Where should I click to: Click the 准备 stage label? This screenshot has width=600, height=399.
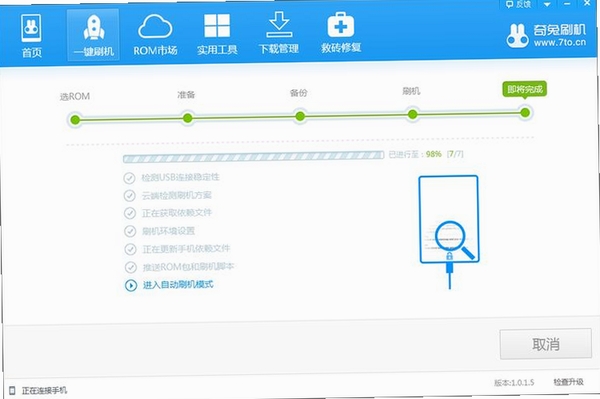tap(186, 94)
